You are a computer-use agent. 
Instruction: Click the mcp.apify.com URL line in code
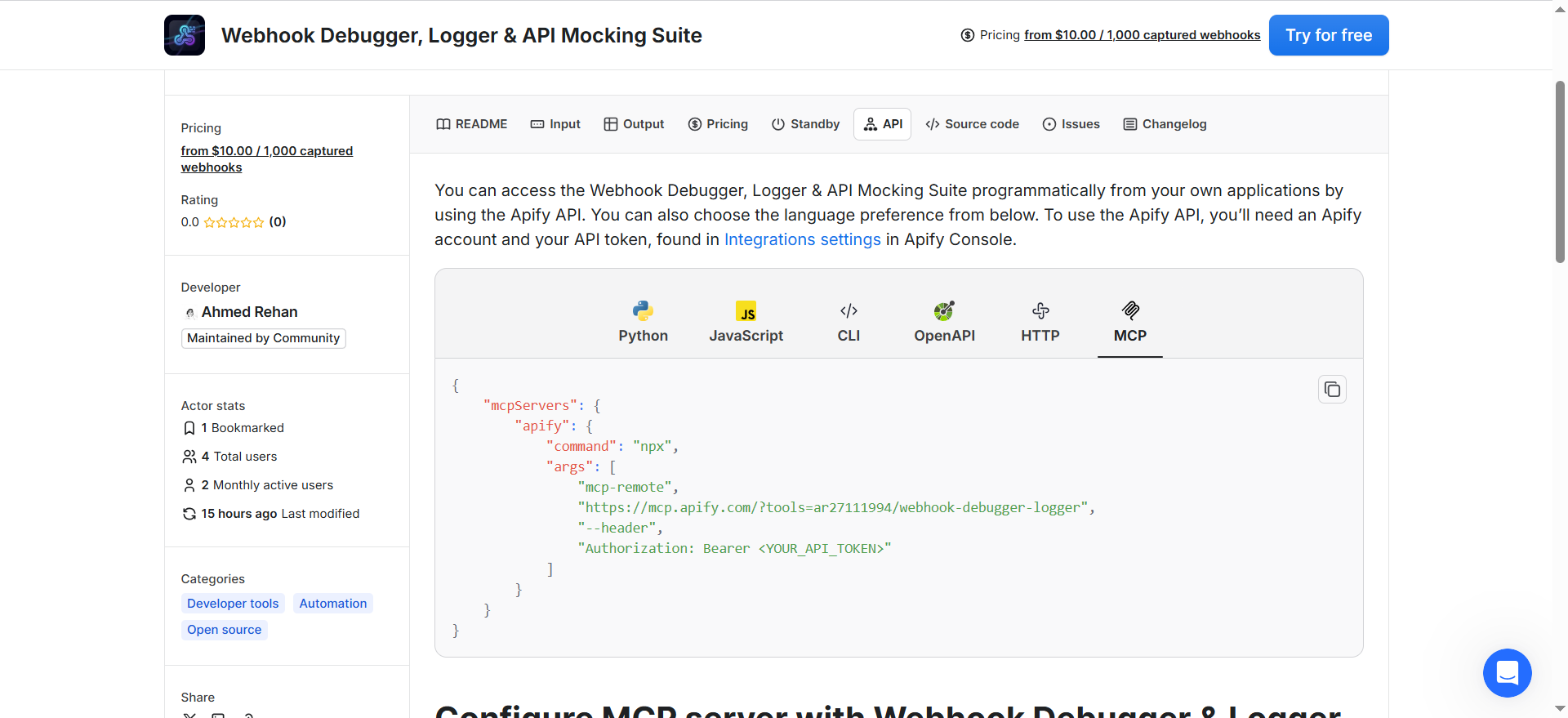click(x=836, y=507)
